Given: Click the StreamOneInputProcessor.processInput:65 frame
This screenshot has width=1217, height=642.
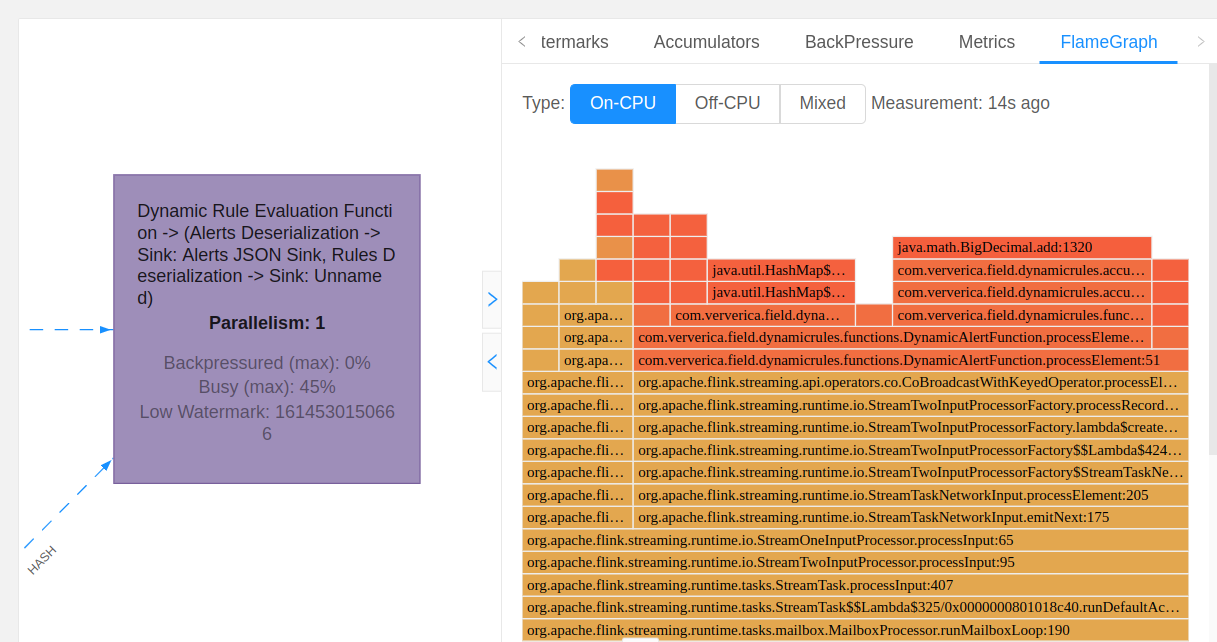Looking at the screenshot, I should [855, 540].
